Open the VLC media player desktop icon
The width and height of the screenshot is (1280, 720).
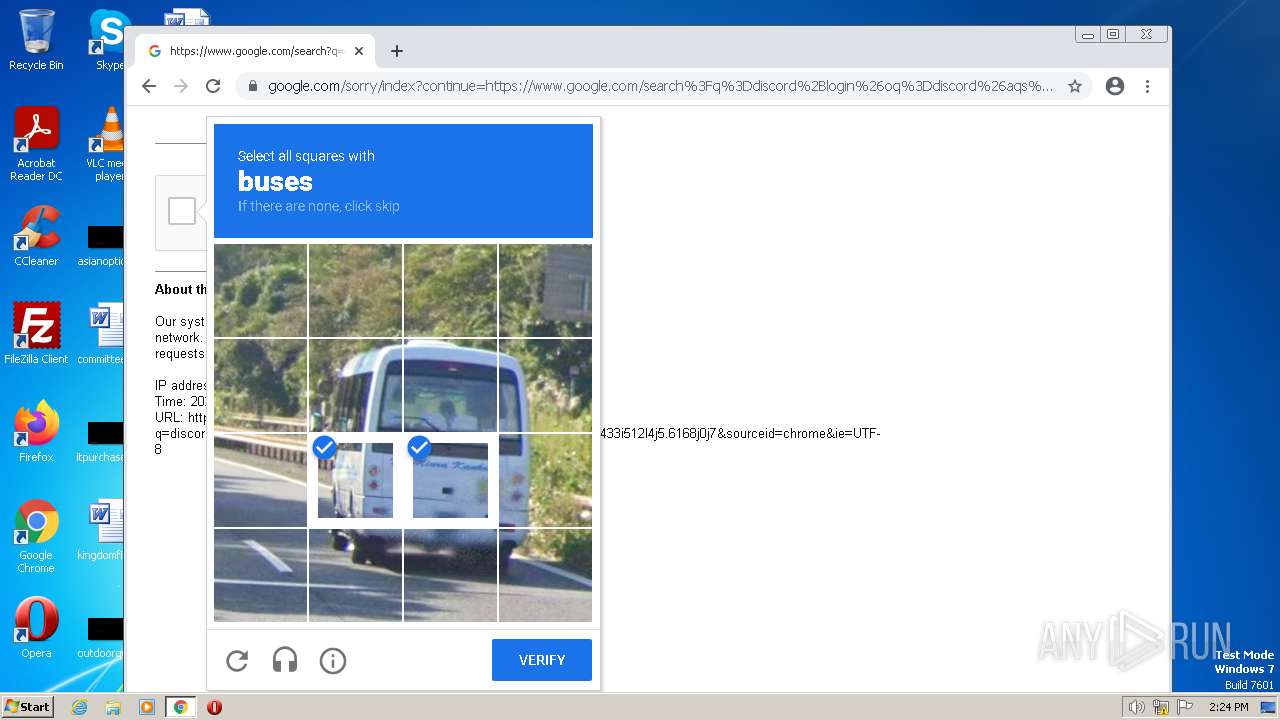(108, 145)
